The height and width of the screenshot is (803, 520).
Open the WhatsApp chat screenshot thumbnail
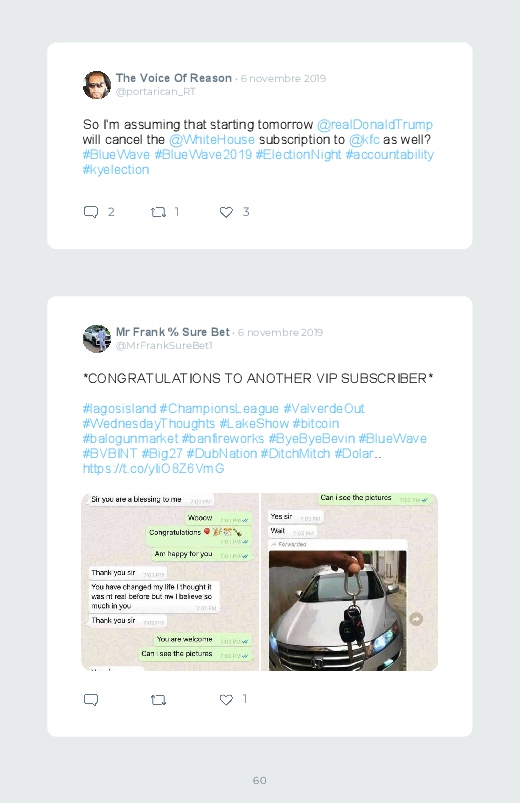click(x=170, y=582)
